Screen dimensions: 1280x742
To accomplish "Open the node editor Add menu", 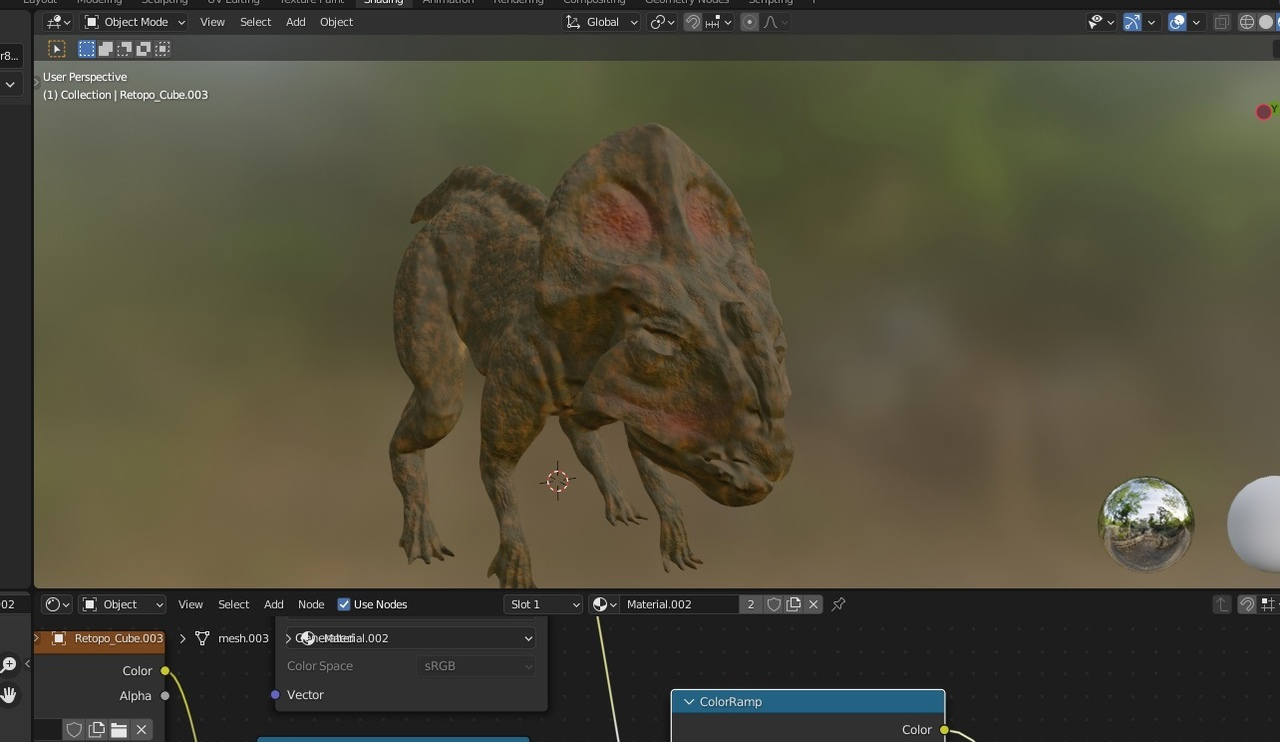I will coord(274,604).
